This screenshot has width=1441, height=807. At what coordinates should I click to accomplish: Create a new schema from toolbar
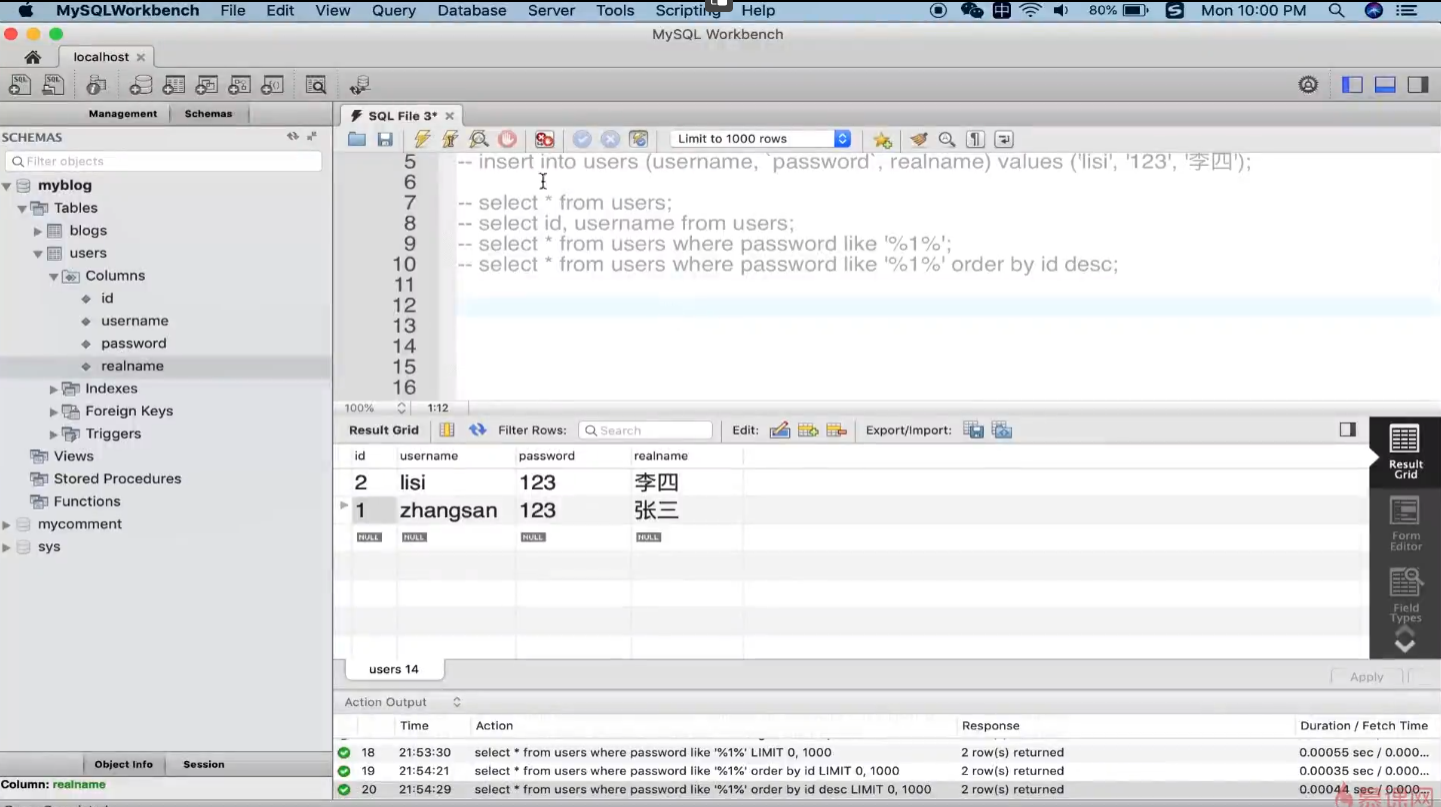tap(141, 85)
